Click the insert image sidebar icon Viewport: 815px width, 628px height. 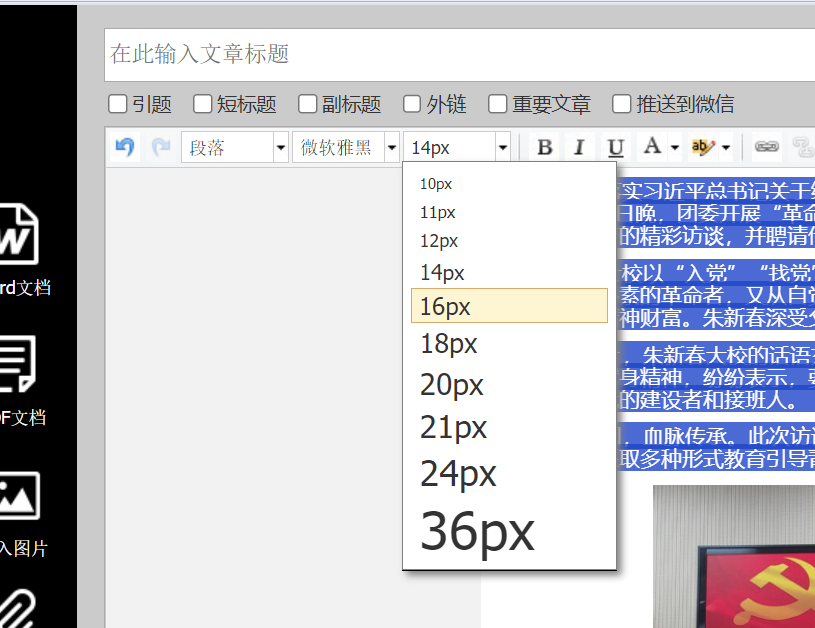[x=20, y=497]
